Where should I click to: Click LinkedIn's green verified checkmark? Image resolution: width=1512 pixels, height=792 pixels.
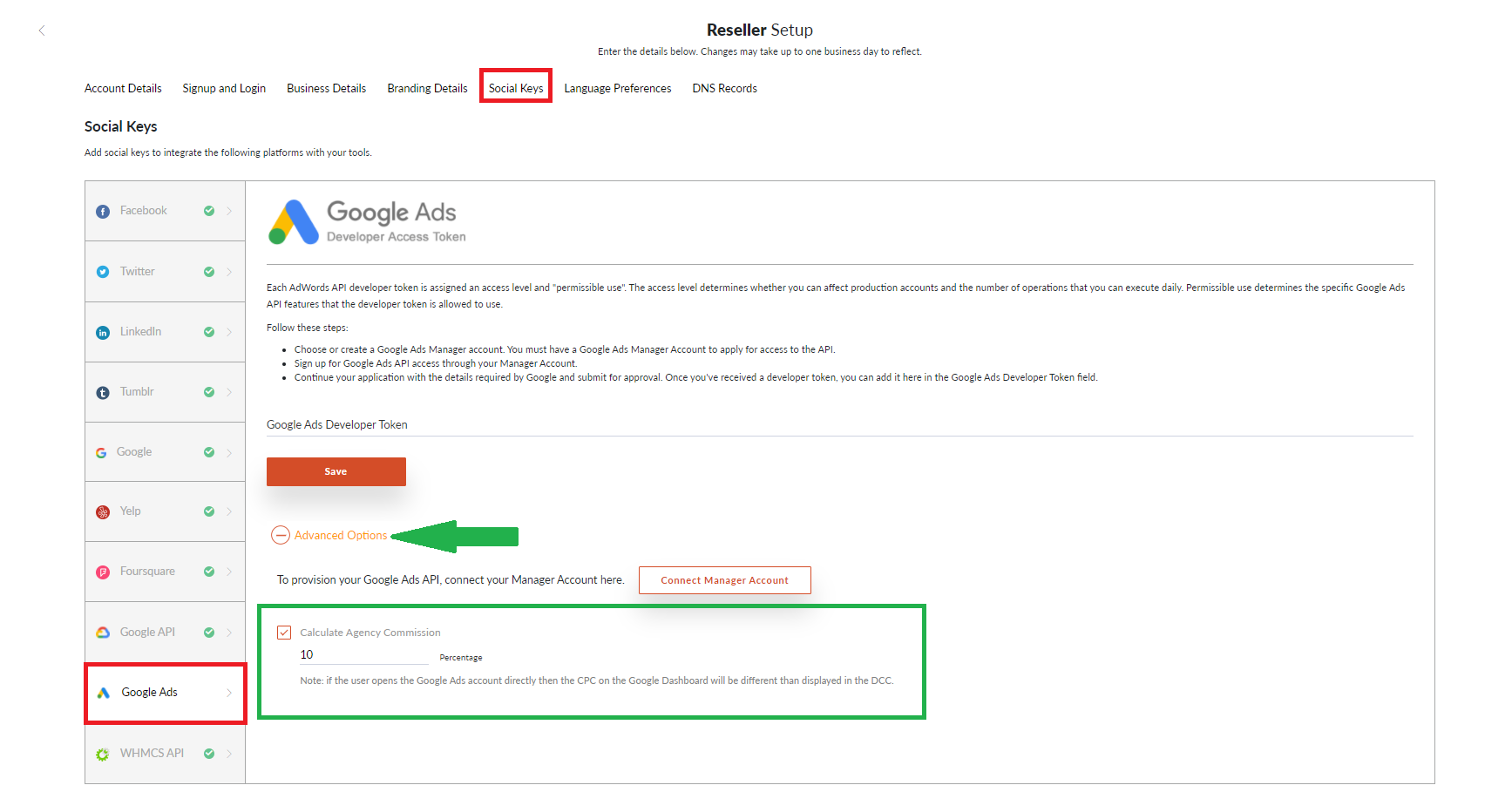pos(209,332)
